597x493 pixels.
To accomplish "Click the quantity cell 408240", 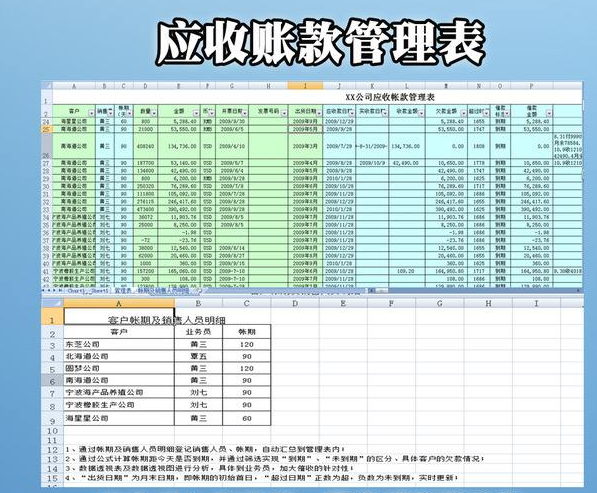I will pos(145,146).
